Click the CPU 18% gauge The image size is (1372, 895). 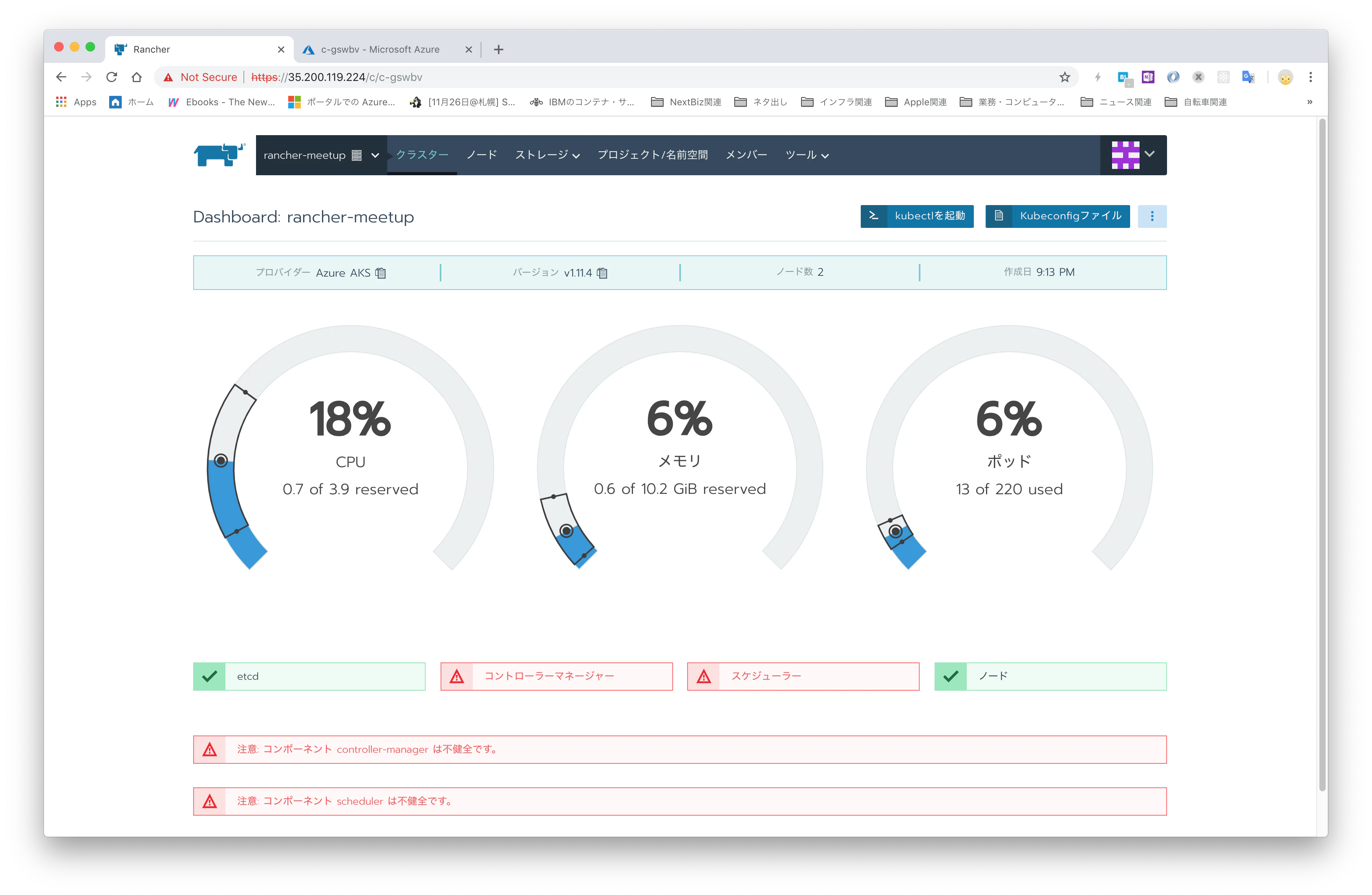[x=351, y=447]
